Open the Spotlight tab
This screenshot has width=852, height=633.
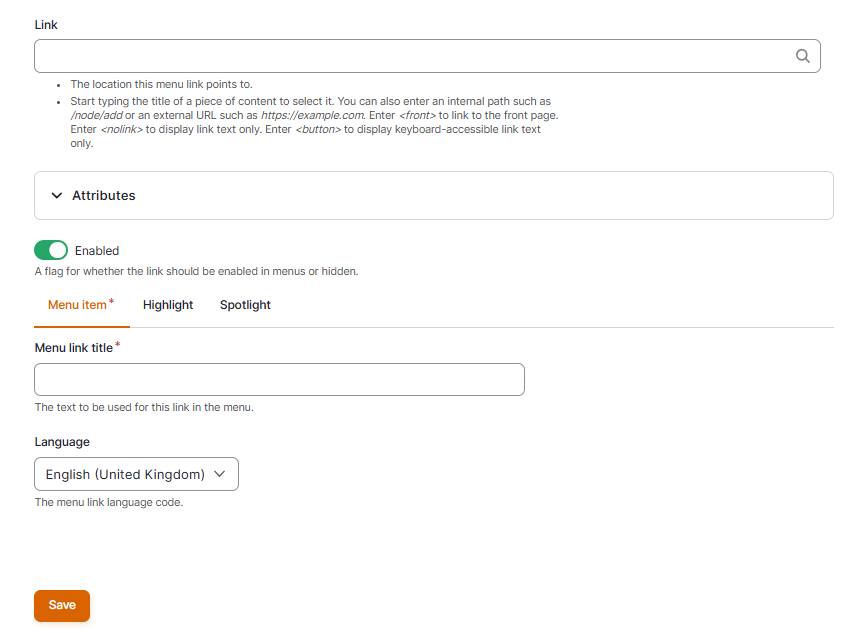point(245,305)
